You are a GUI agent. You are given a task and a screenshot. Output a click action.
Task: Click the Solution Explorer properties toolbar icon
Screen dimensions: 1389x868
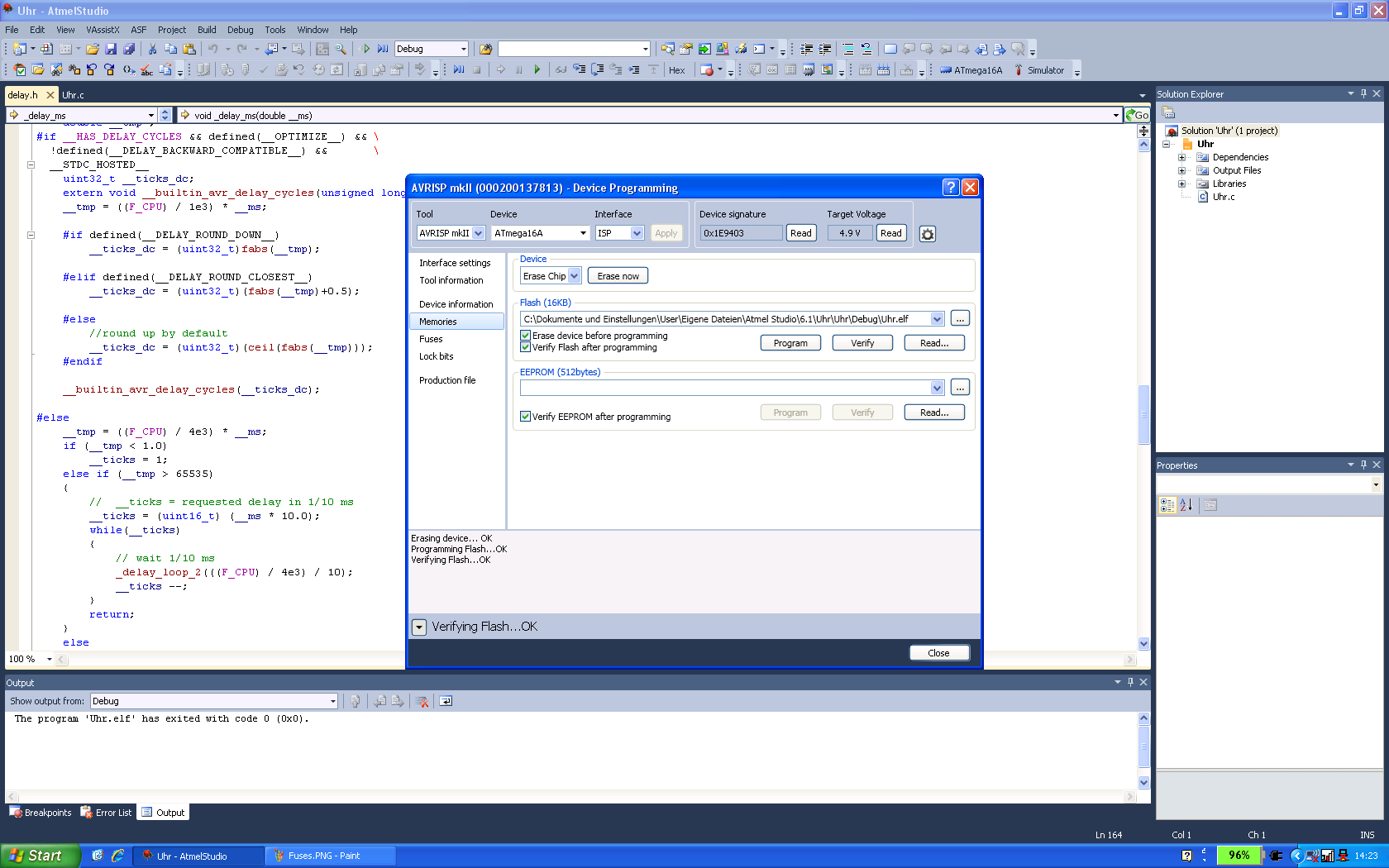click(x=1168, y=112)
